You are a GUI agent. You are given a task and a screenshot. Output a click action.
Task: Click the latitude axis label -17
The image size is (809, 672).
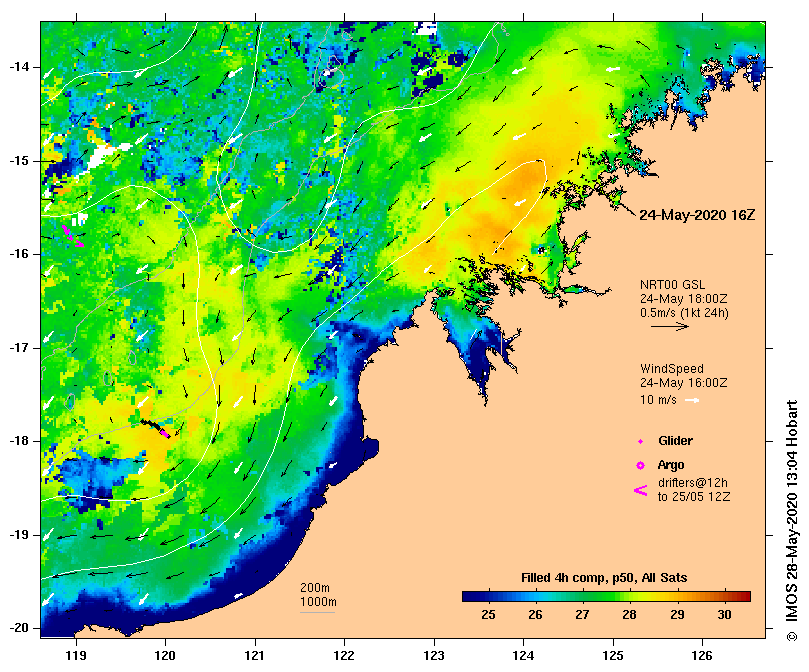pyautogui.click(x=20, y=348)
